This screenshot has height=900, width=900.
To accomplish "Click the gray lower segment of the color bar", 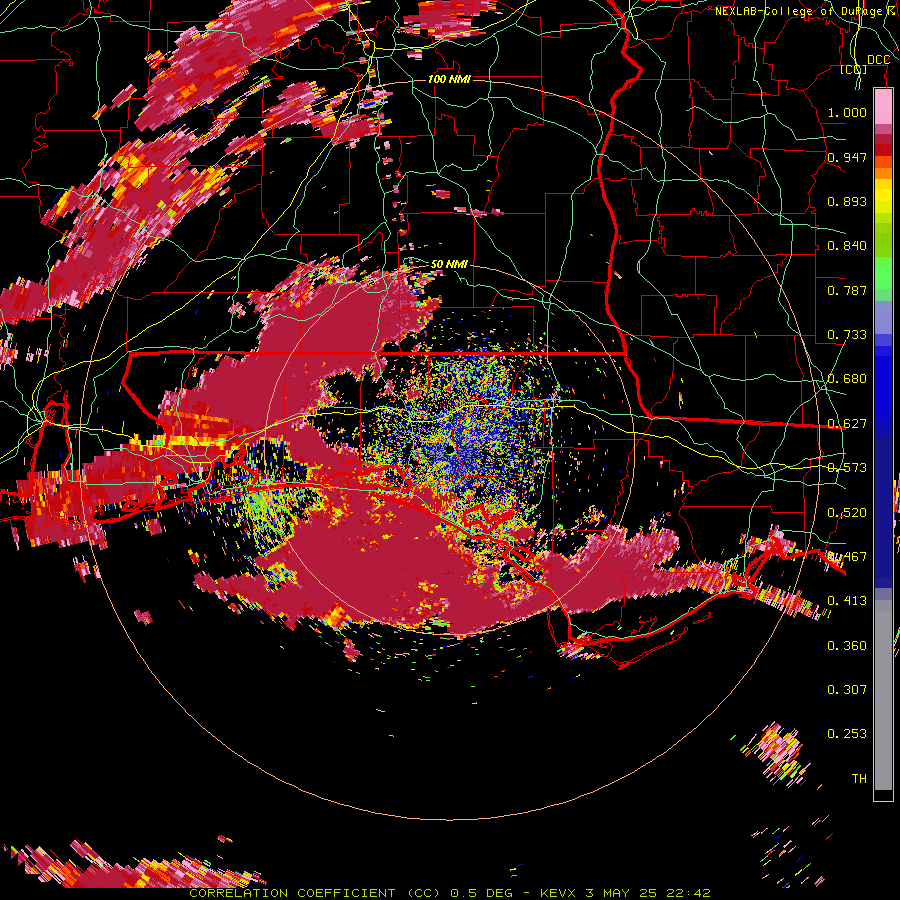I will tap(883, 695).
